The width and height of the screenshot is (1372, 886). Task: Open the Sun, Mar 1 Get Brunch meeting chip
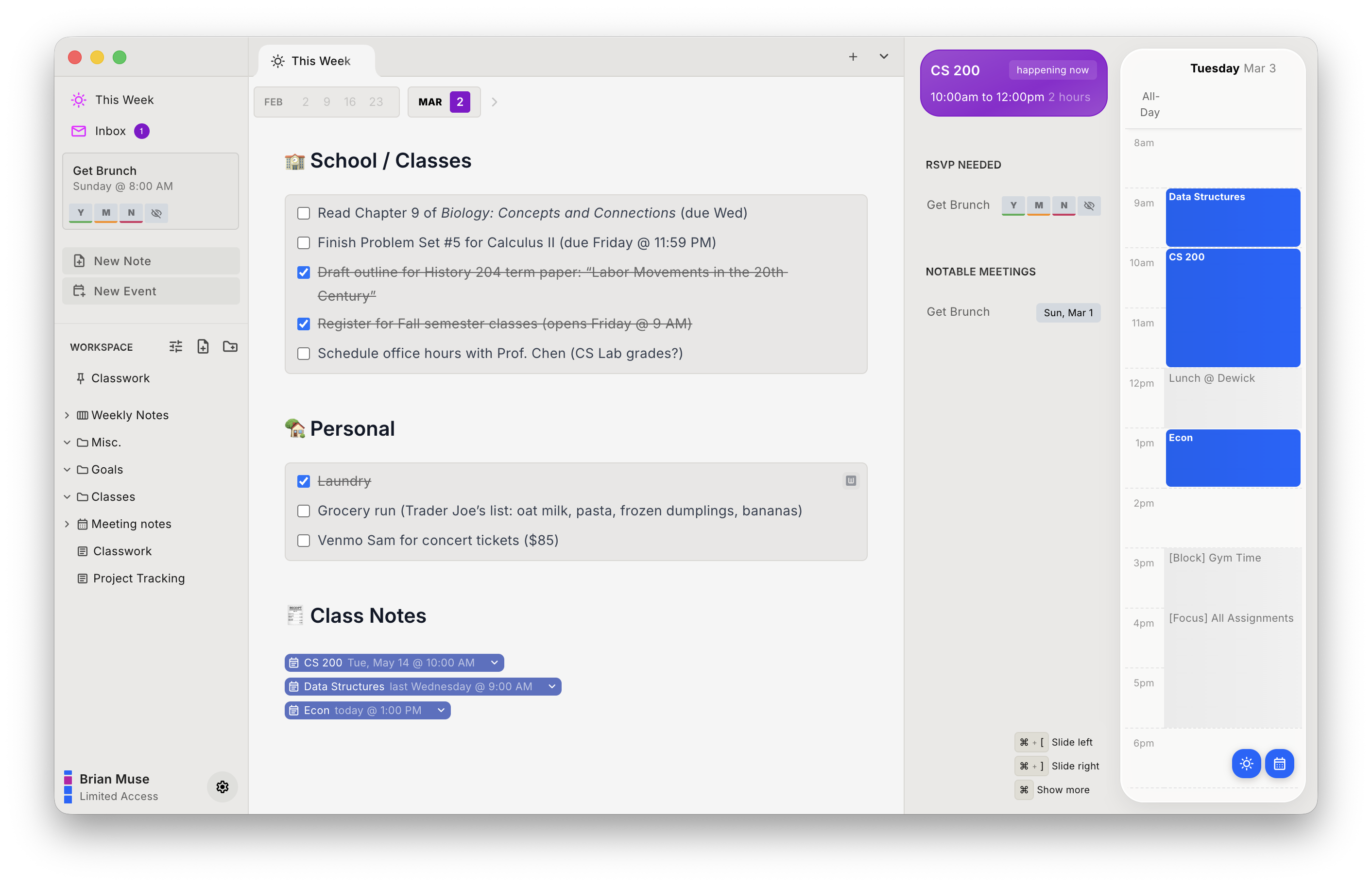(1068, 312)
